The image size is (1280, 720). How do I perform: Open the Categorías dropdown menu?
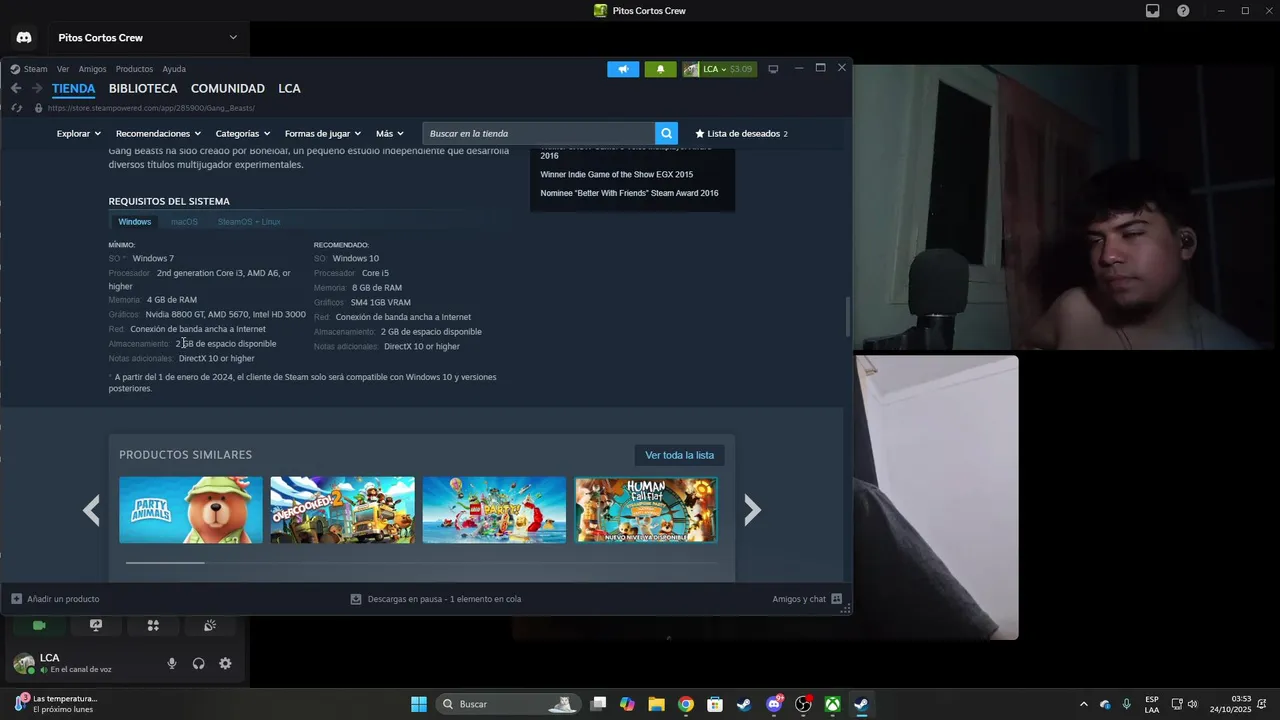click(x=243, y=133)
